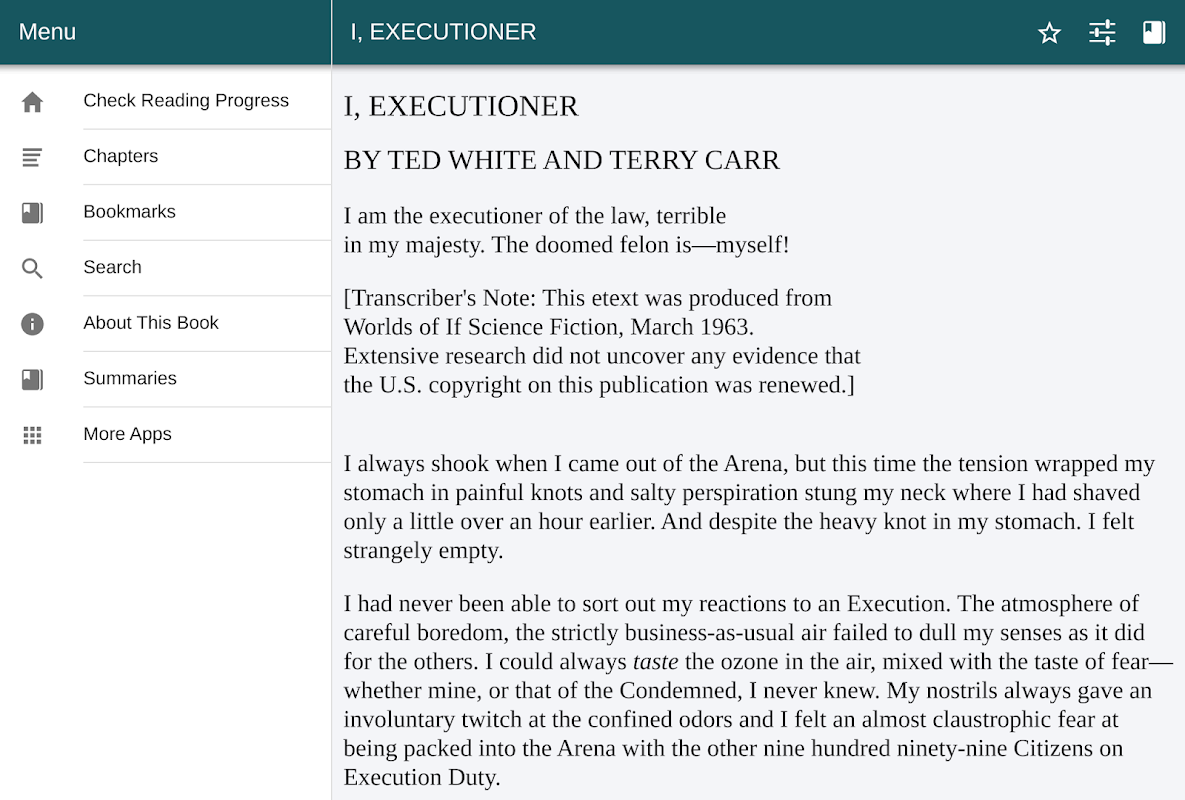
Task: Open reading settings sliders icon
Action: click(x=1102, y=33)
